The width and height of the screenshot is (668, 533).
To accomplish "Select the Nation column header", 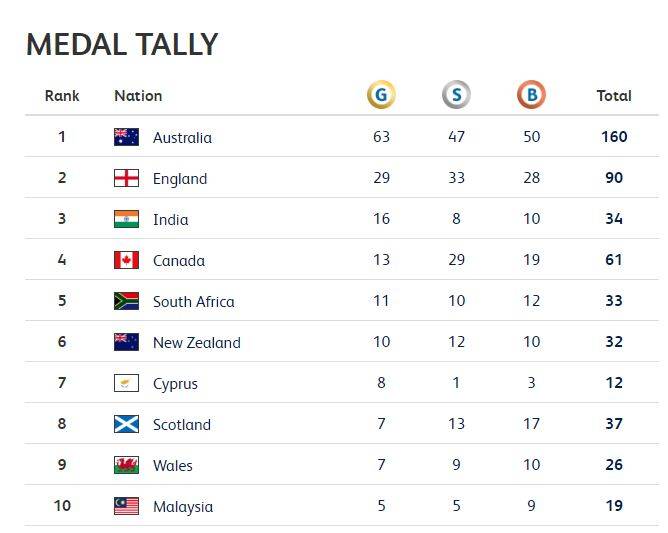I will [138, 96].
